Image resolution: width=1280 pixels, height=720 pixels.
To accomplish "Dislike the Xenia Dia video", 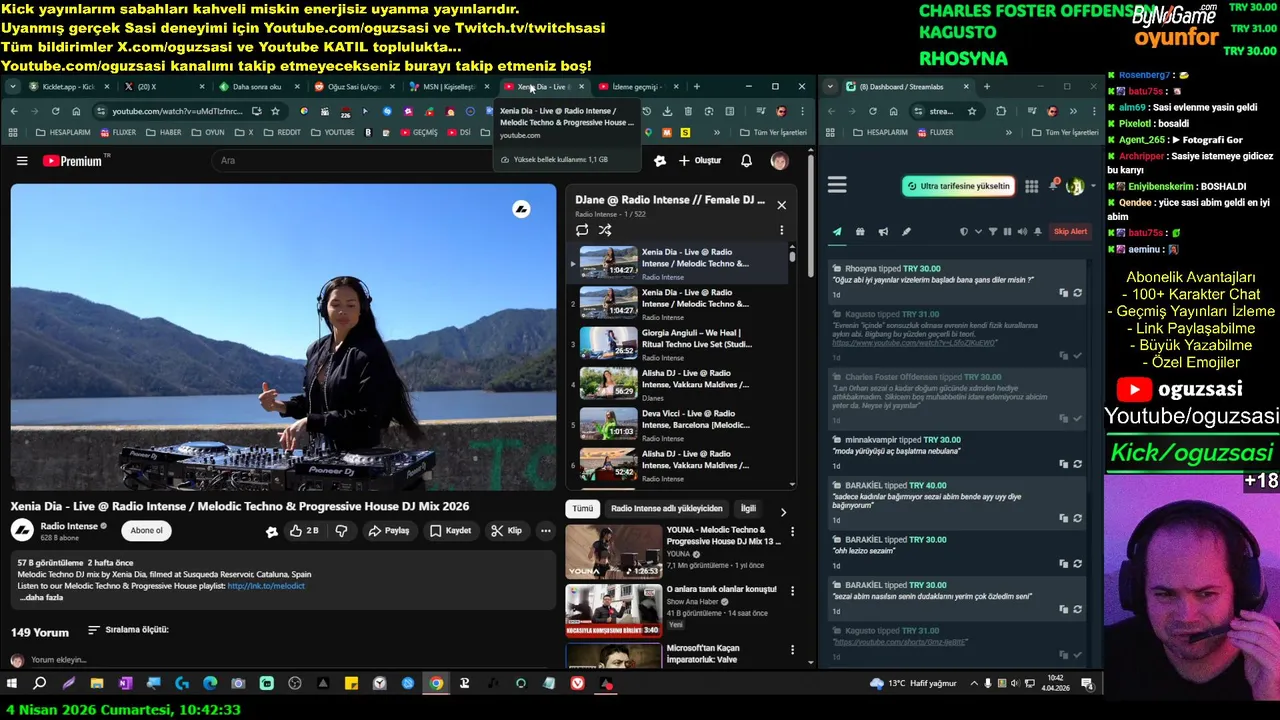I will point(341,531).
